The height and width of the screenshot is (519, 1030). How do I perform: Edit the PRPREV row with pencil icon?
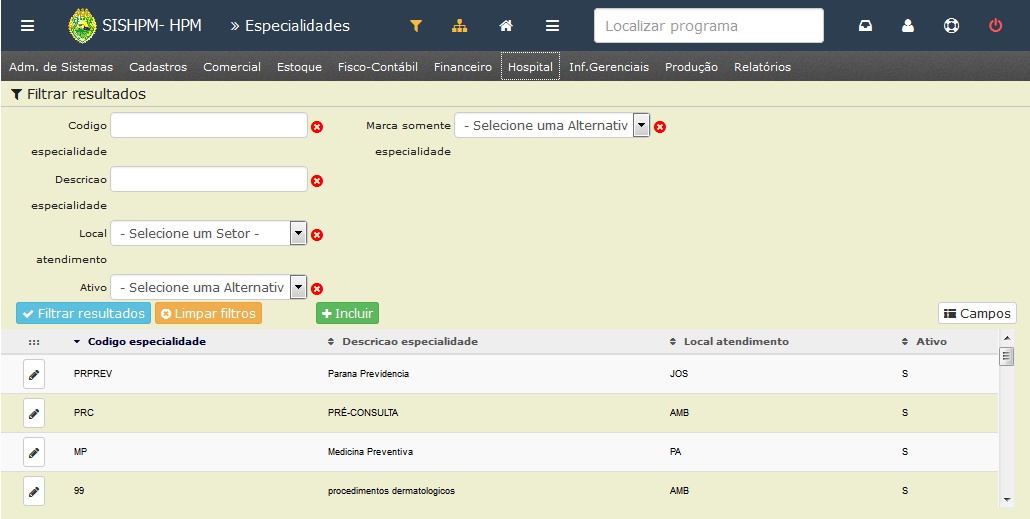[34, 374]
